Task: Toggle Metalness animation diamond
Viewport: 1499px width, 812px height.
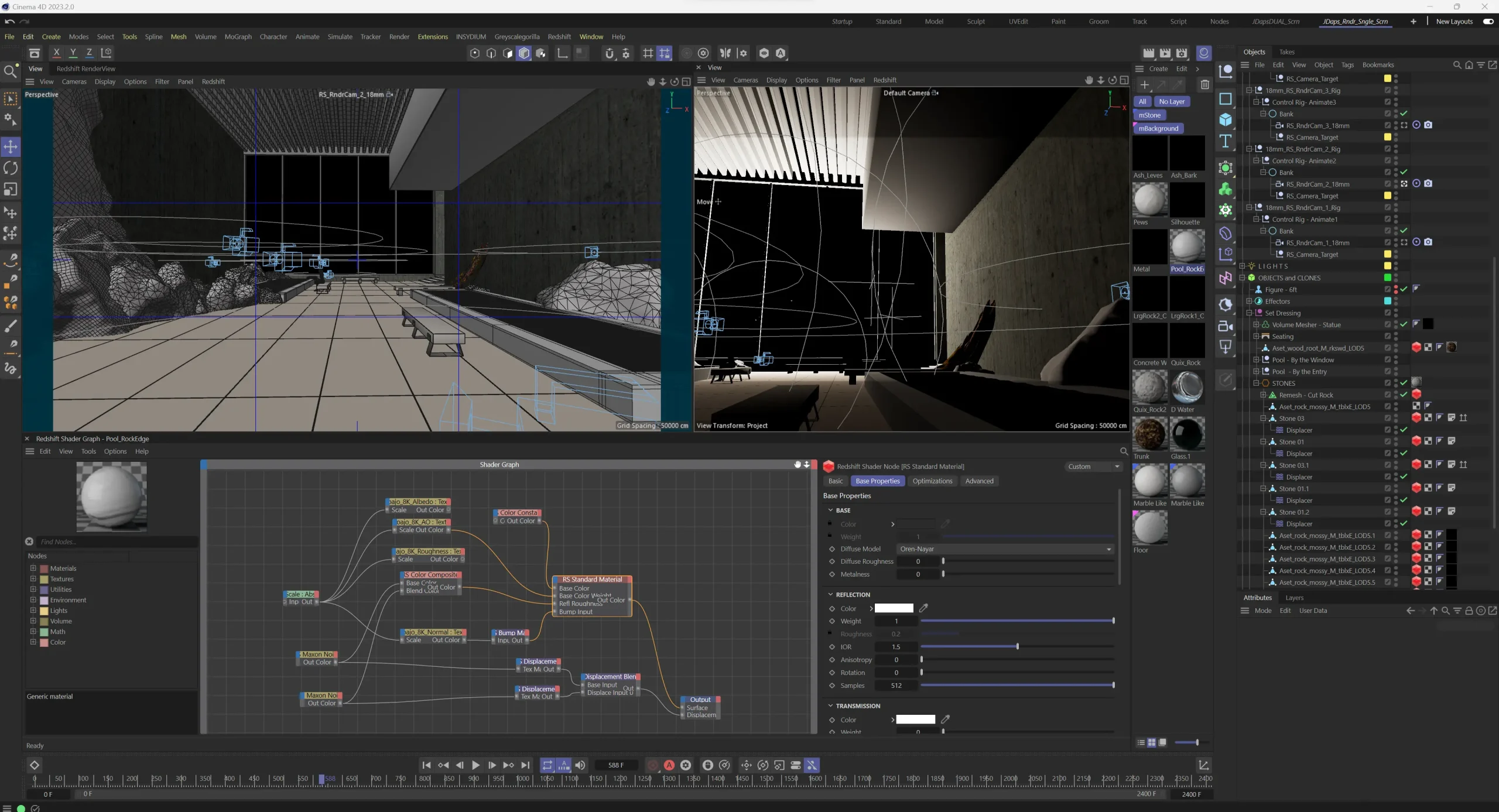Action: 832,574
